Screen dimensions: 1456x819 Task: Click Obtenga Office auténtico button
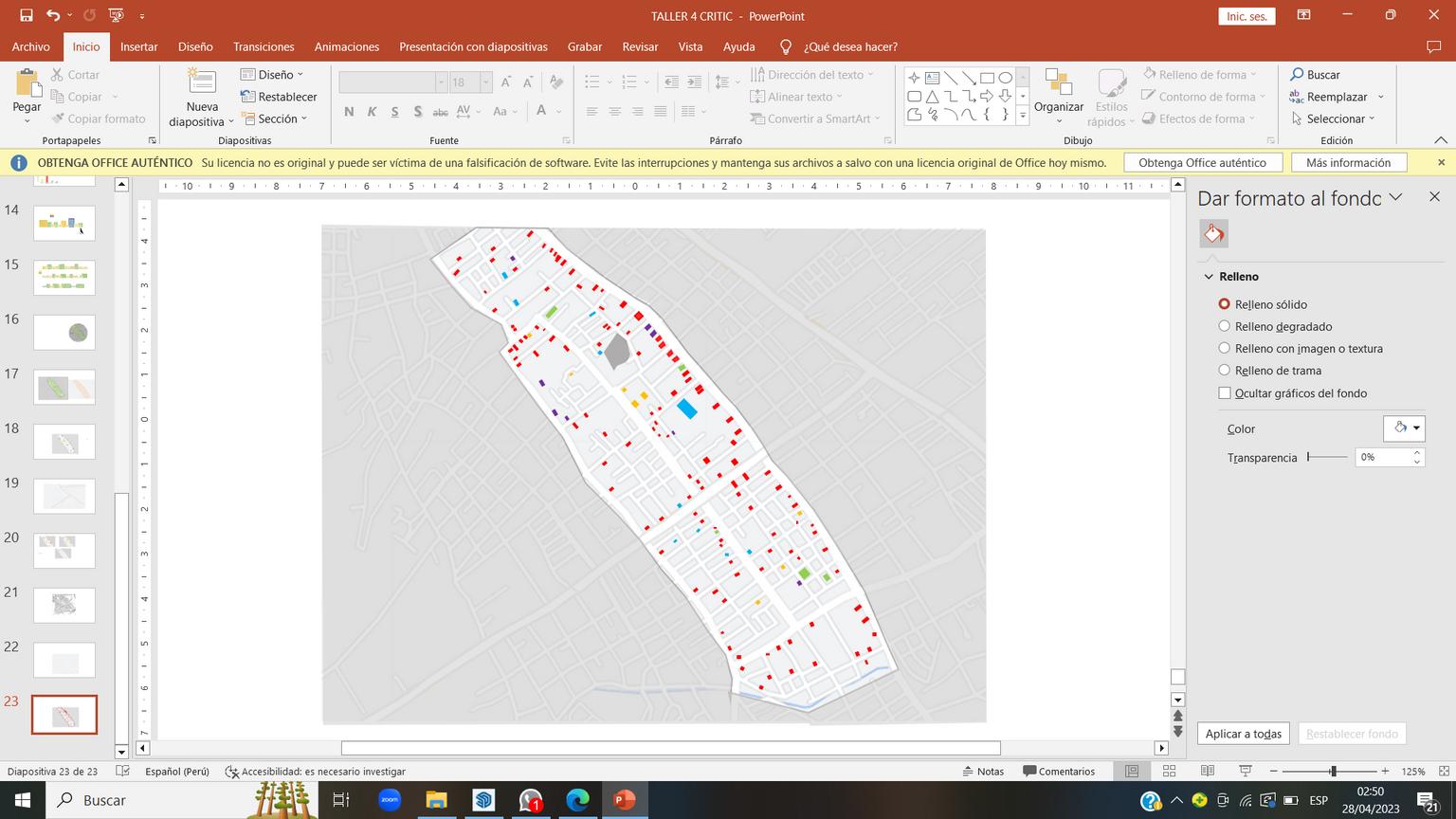pyautogui.click(x=1202, y=163)
